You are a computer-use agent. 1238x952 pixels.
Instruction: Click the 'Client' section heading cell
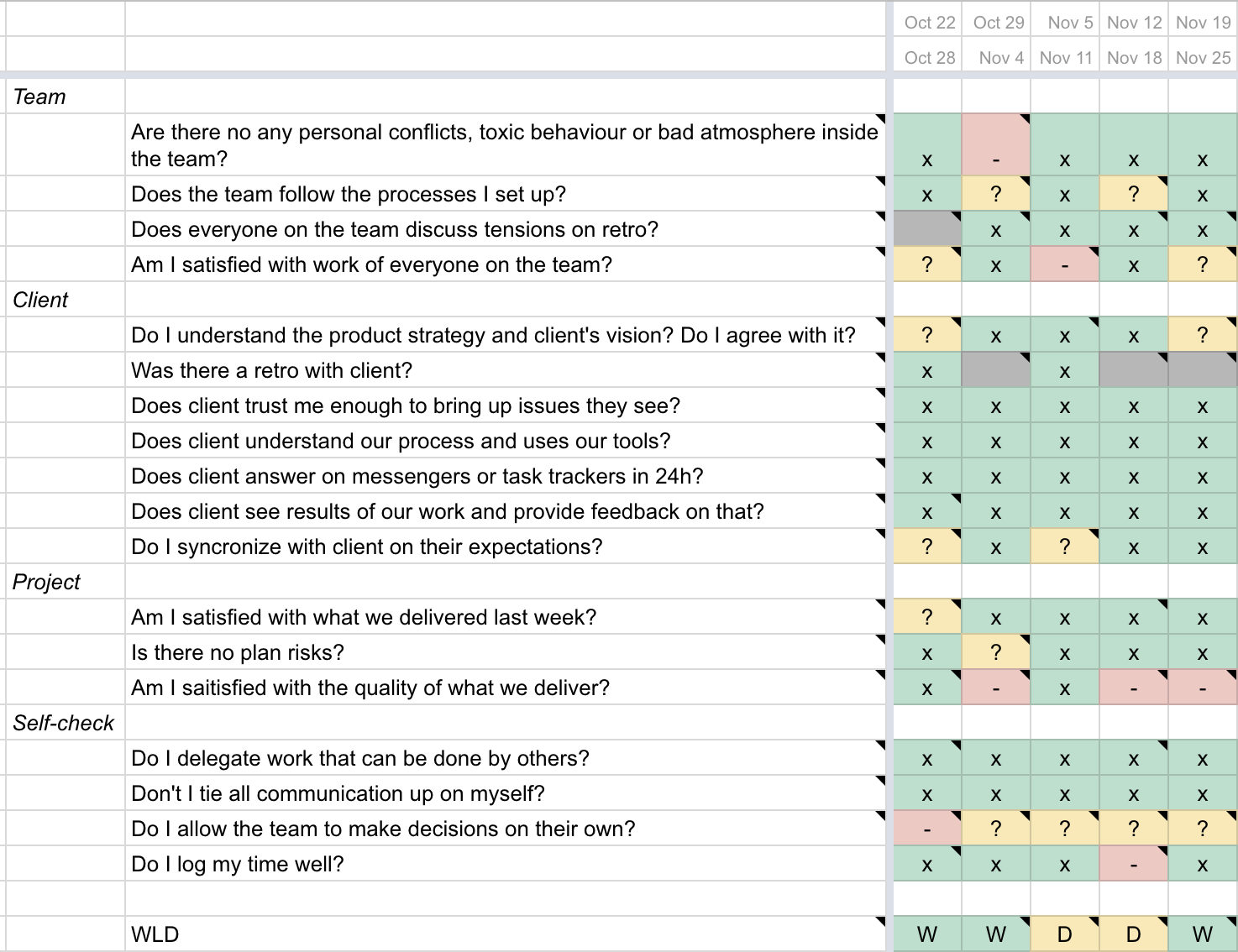[x=66, y=300]
